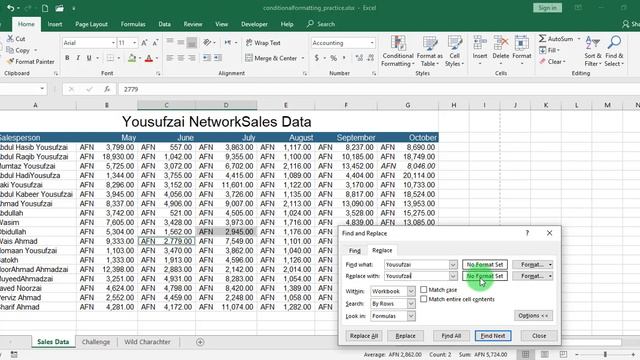Open Cell Styles gallery

[454, 51]
